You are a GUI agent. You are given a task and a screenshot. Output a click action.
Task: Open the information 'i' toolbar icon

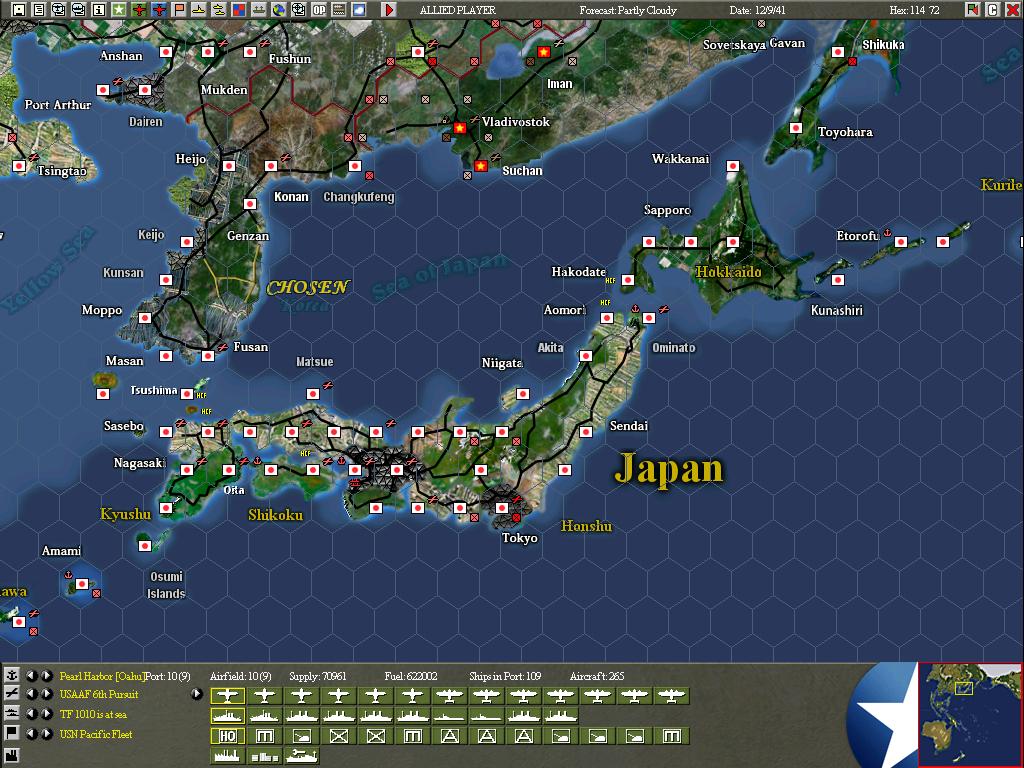tap(97, 9)
